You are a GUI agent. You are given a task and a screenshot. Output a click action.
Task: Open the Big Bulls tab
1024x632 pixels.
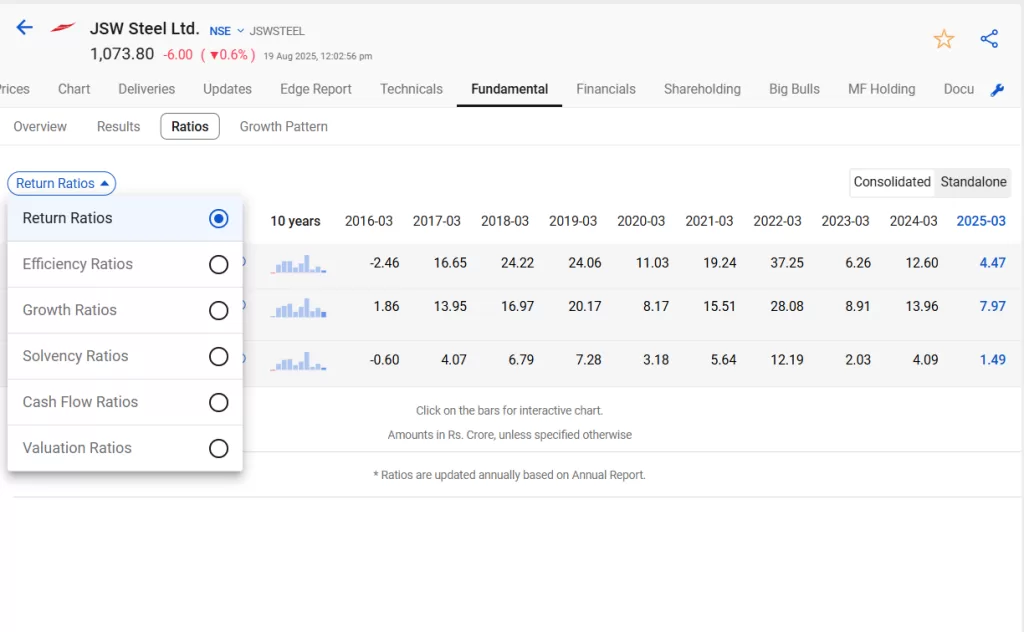click(794, 89)
